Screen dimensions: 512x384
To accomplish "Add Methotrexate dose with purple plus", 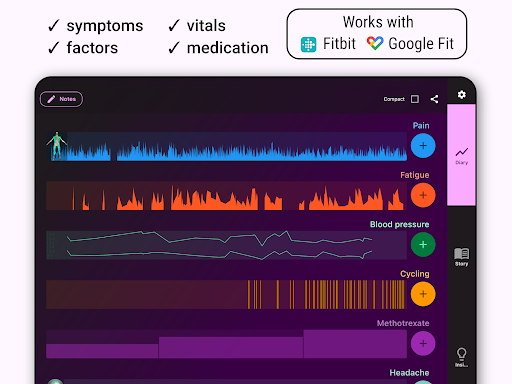I will [423, 343].
